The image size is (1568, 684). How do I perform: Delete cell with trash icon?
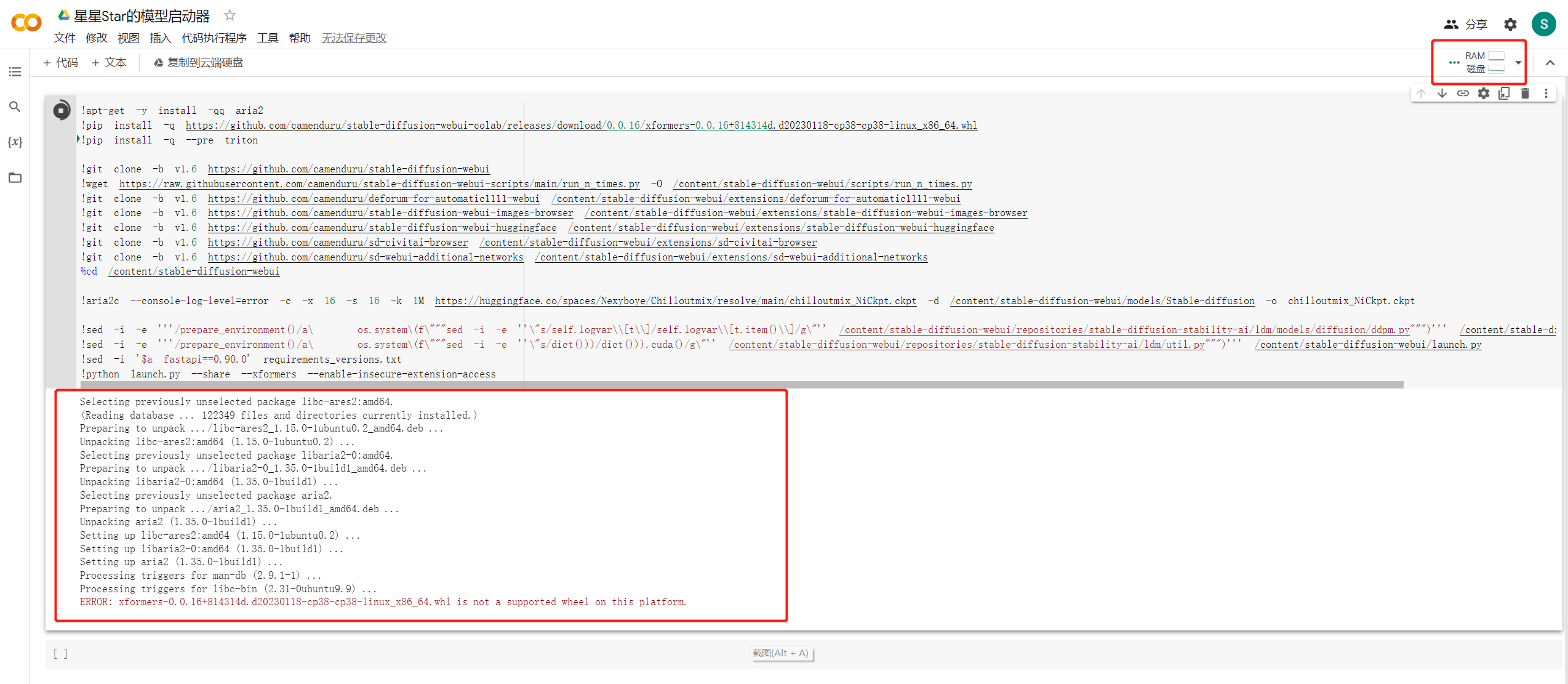tap(1525, 94)
